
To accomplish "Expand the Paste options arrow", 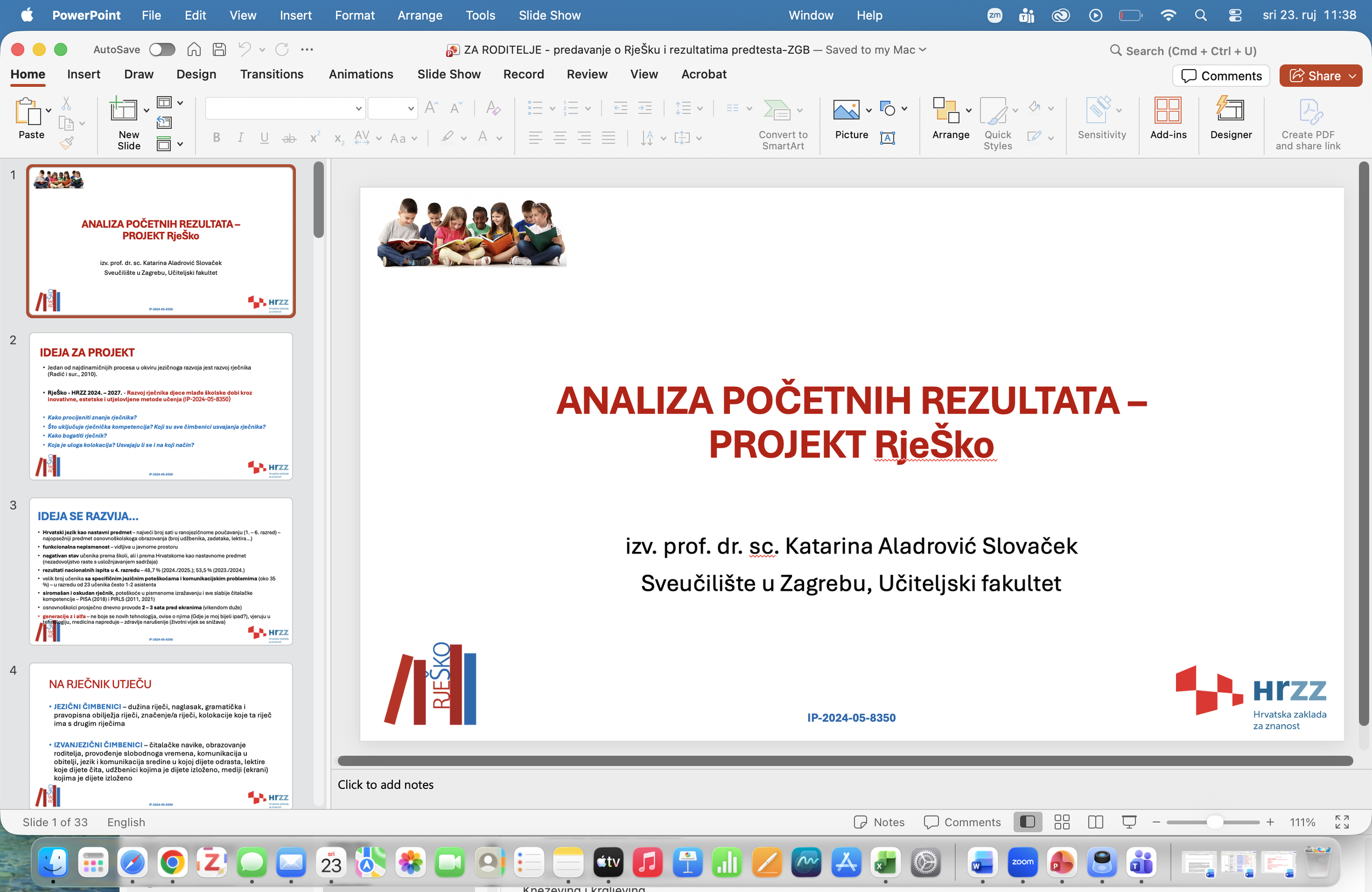I will point(48,110).
